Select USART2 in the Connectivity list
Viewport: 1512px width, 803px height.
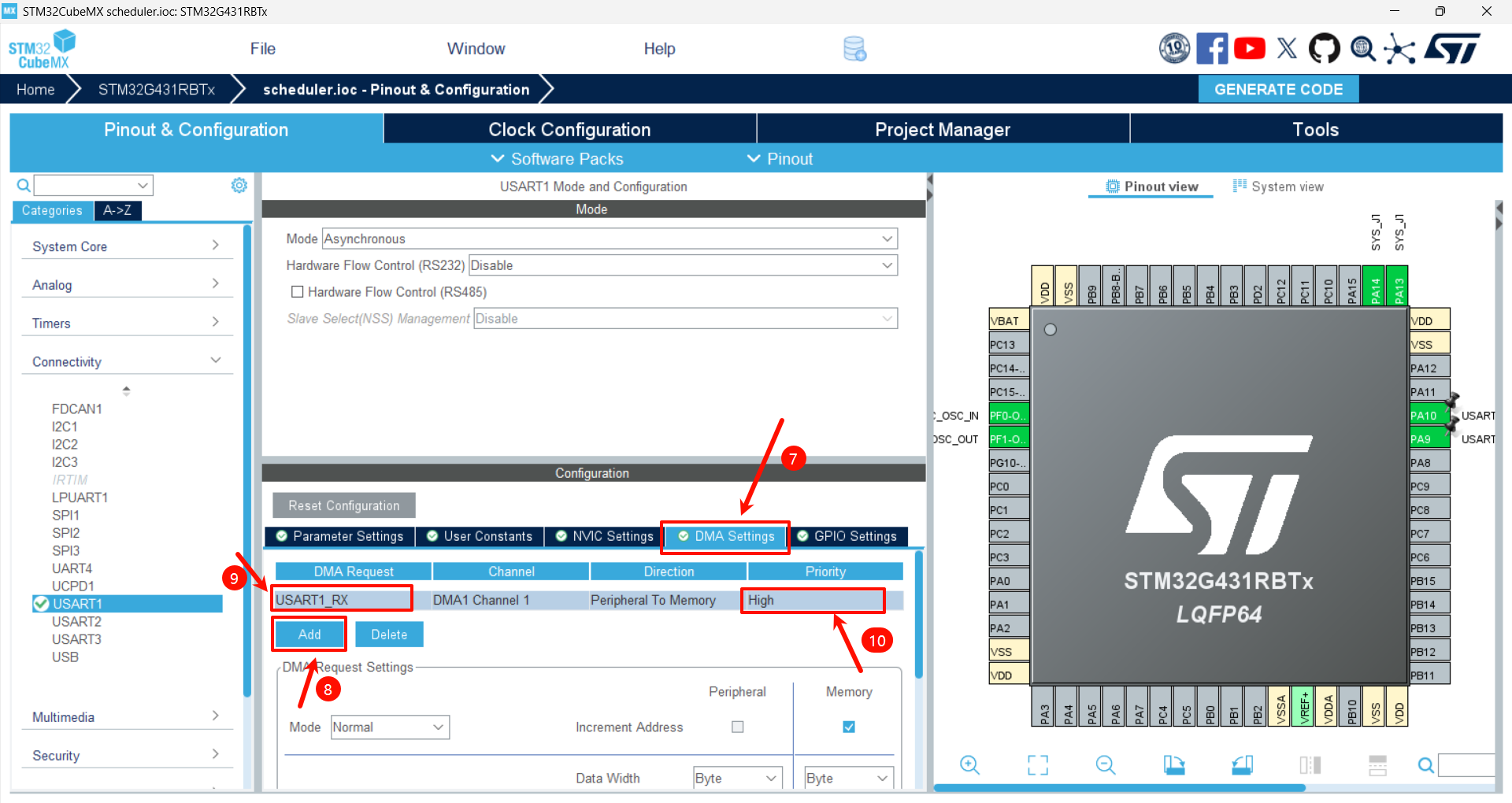point(77,622)
